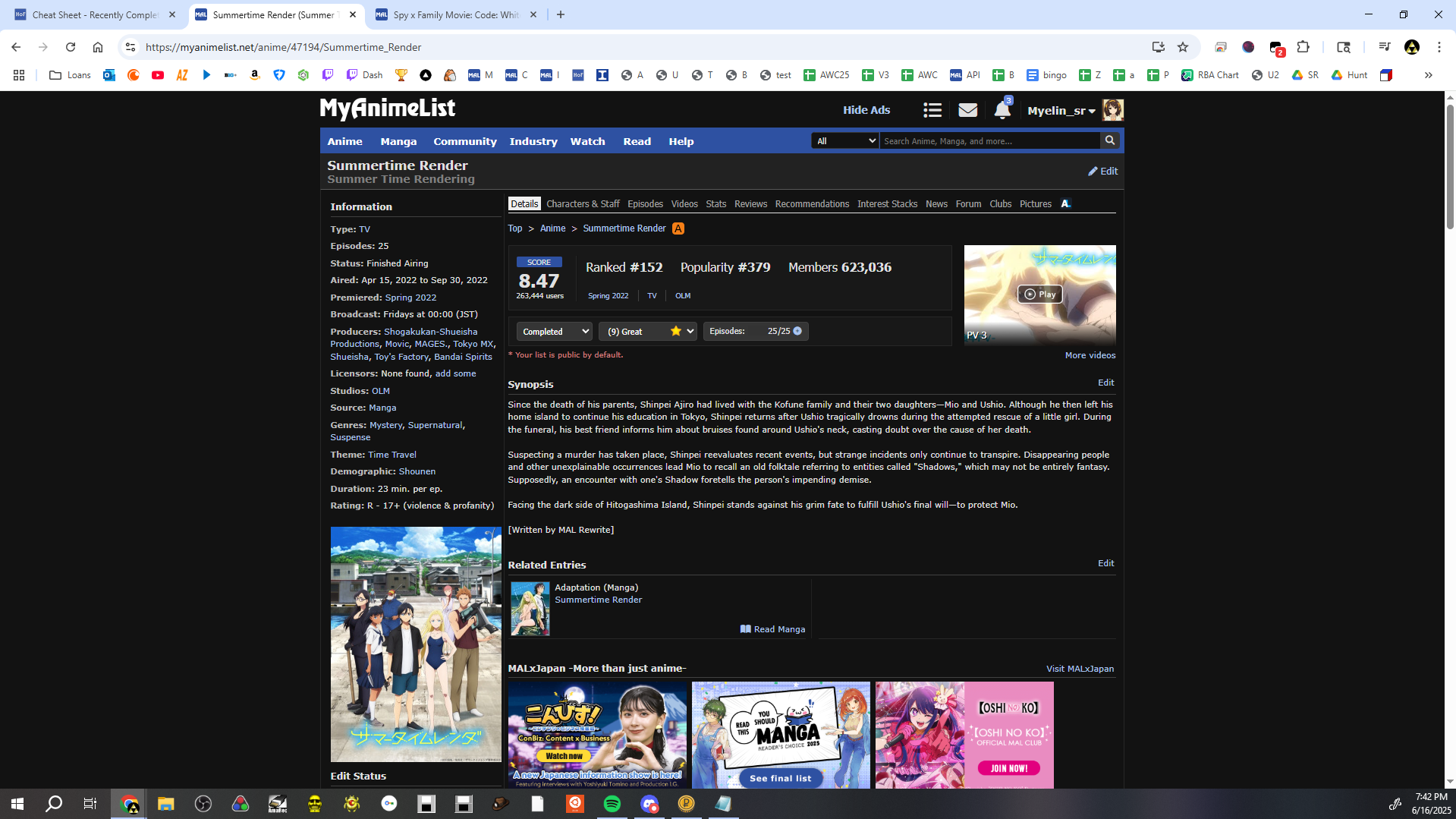Bookmark this page with the star icon
The height and width of the screenshot is (819, 1456).
tap(1183, 47)
